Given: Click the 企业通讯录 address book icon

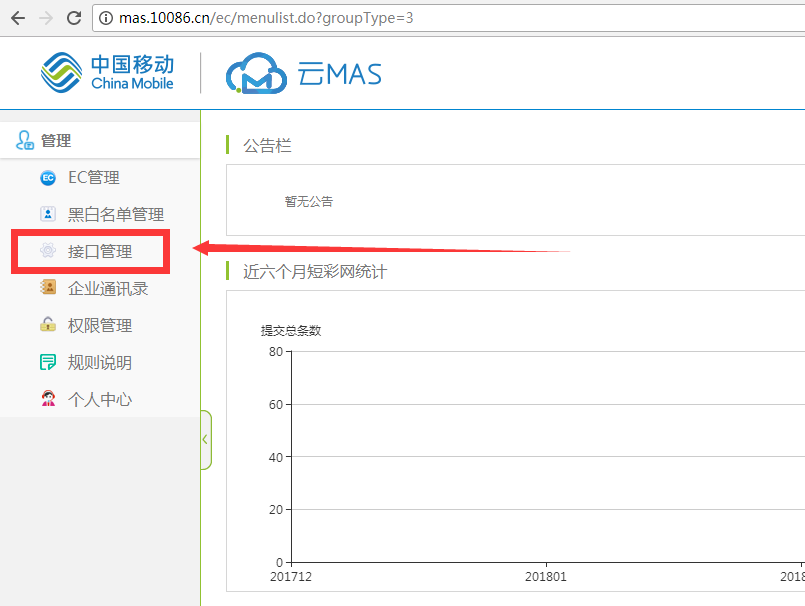Looking at the screenshot, I should [47, 288].
